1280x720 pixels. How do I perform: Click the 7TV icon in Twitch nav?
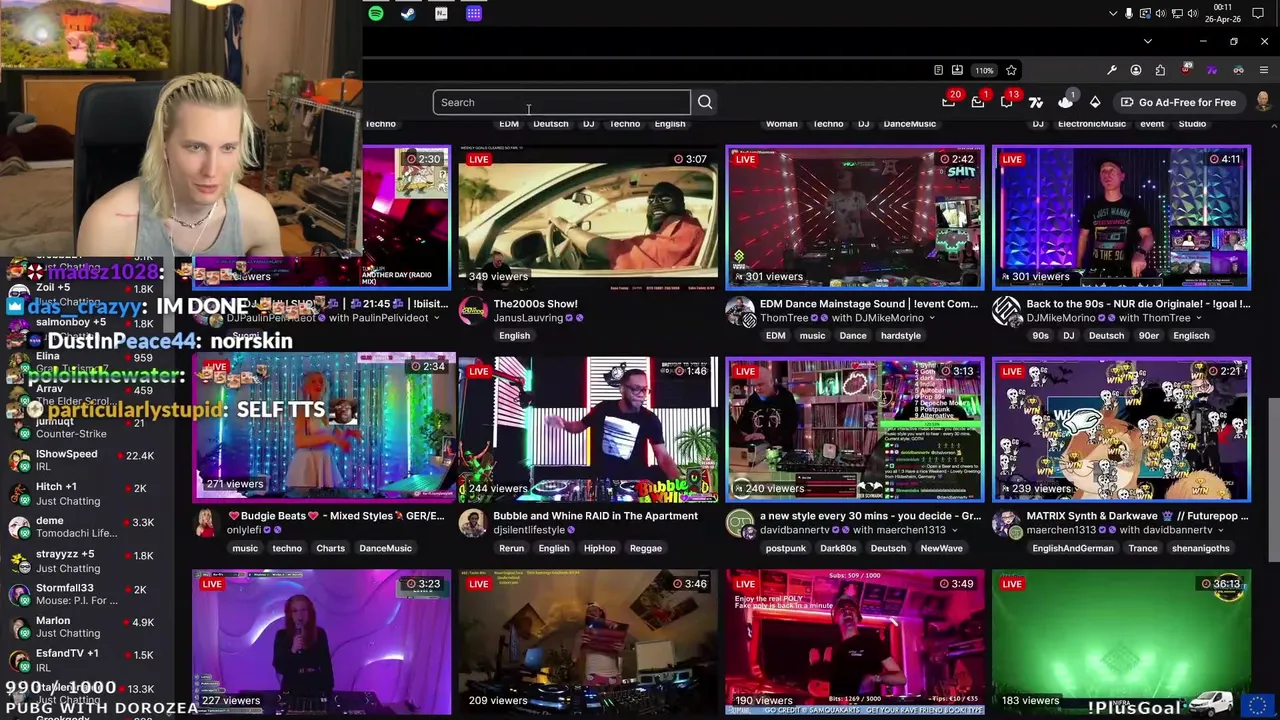pyautogui.click(x=1036, y=102)
